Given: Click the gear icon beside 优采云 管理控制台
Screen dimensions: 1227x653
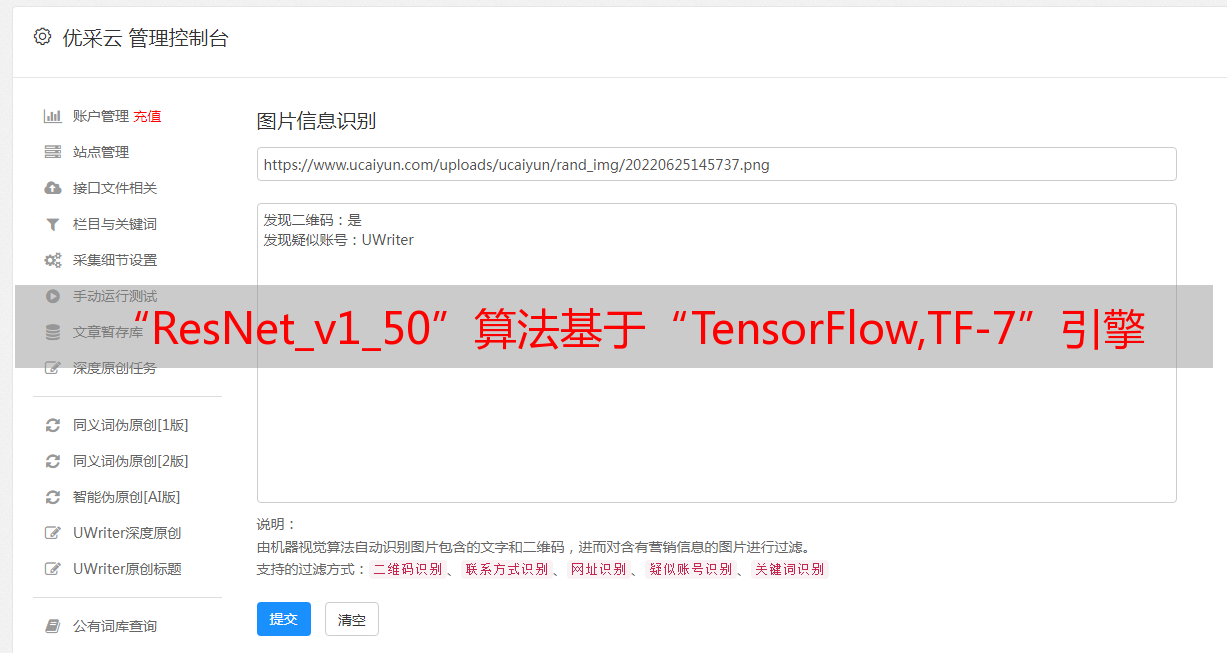Looking at the screenshot, I should point(42,37).
